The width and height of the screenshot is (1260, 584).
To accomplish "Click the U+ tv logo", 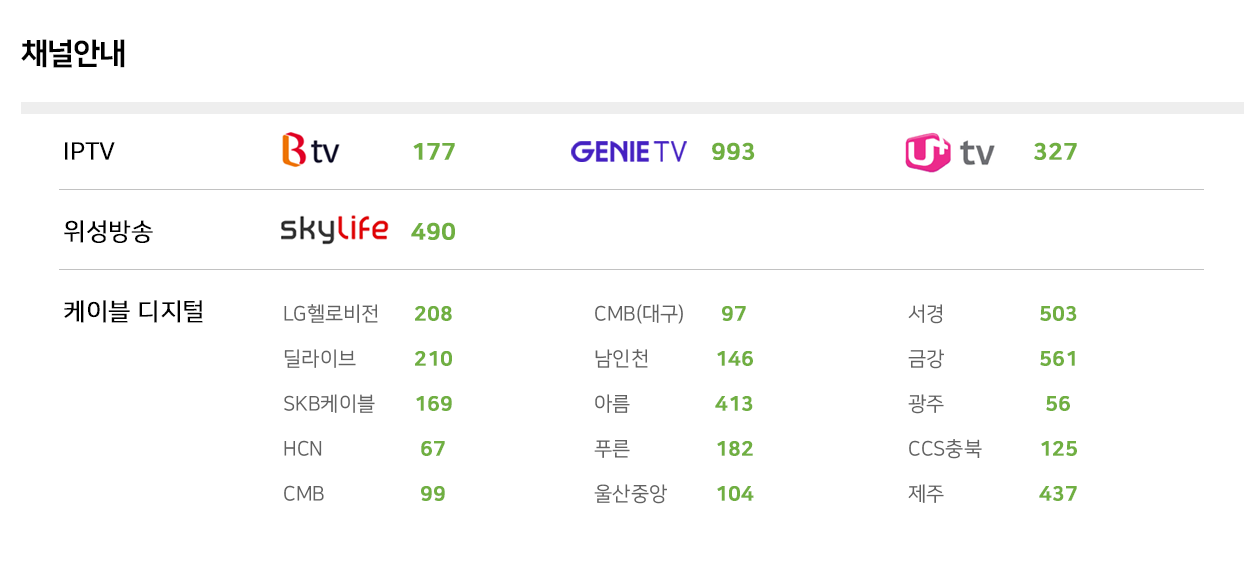I will pos(950,152).
